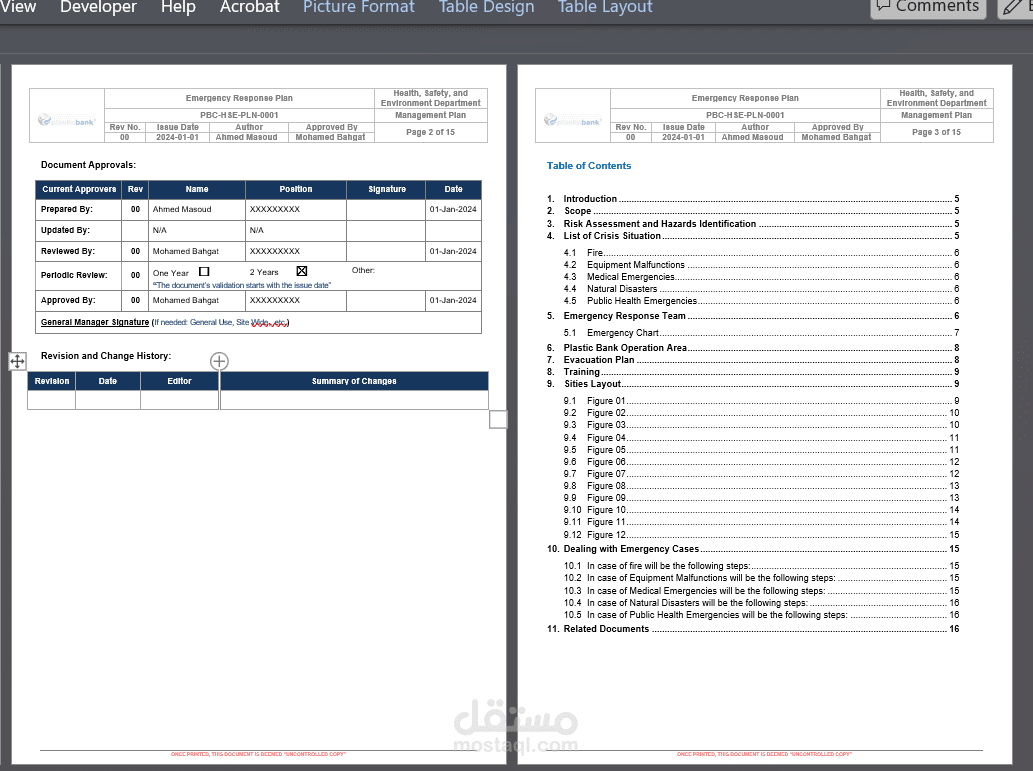Click the Table of Contents heading

[588, 165]
